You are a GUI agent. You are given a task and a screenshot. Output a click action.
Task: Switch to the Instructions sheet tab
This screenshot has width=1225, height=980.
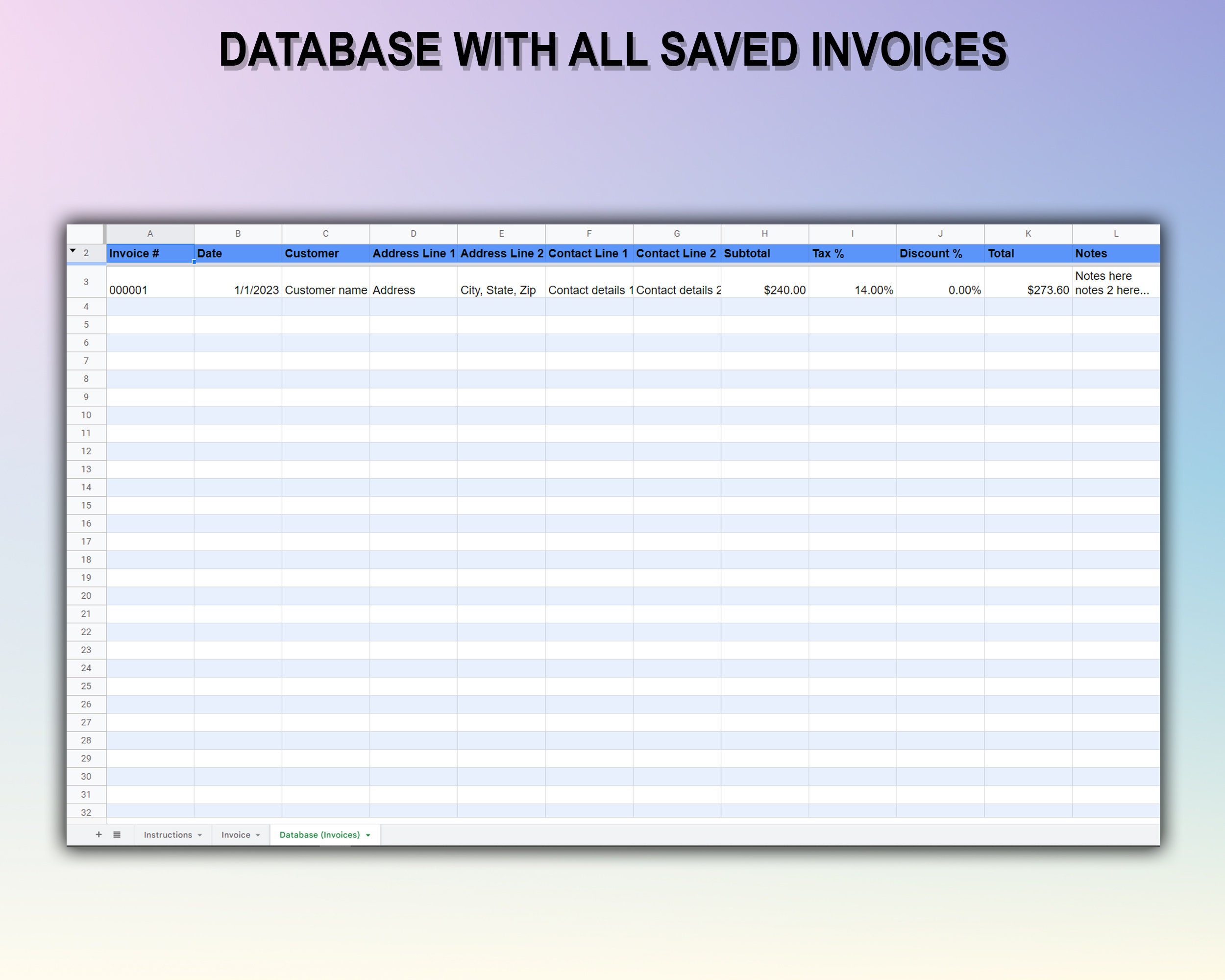(168, 834)
